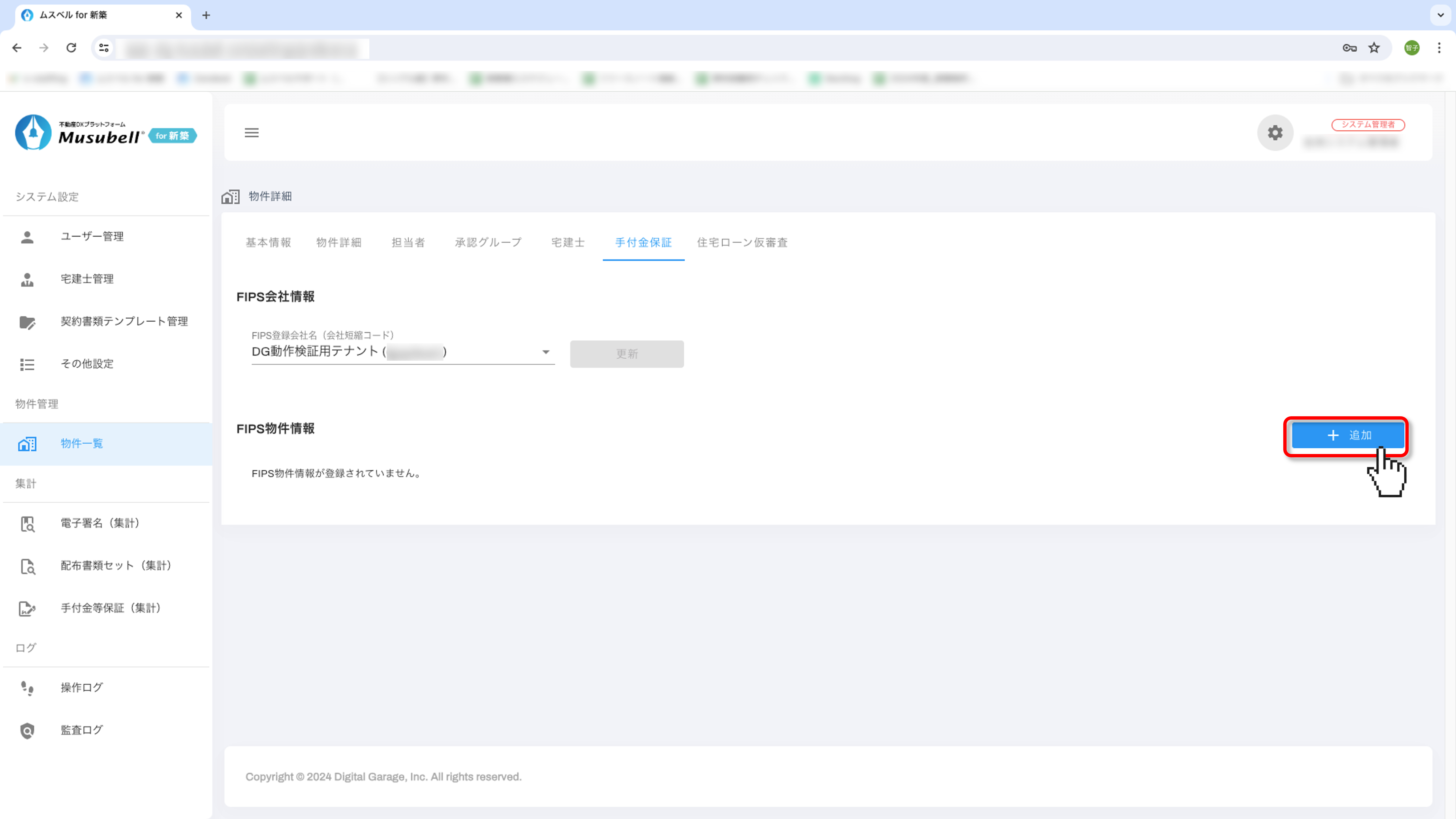Open ユーザー管理 in the sidebar
This screenshot has height=819, width=1456.
coord(92,236)
